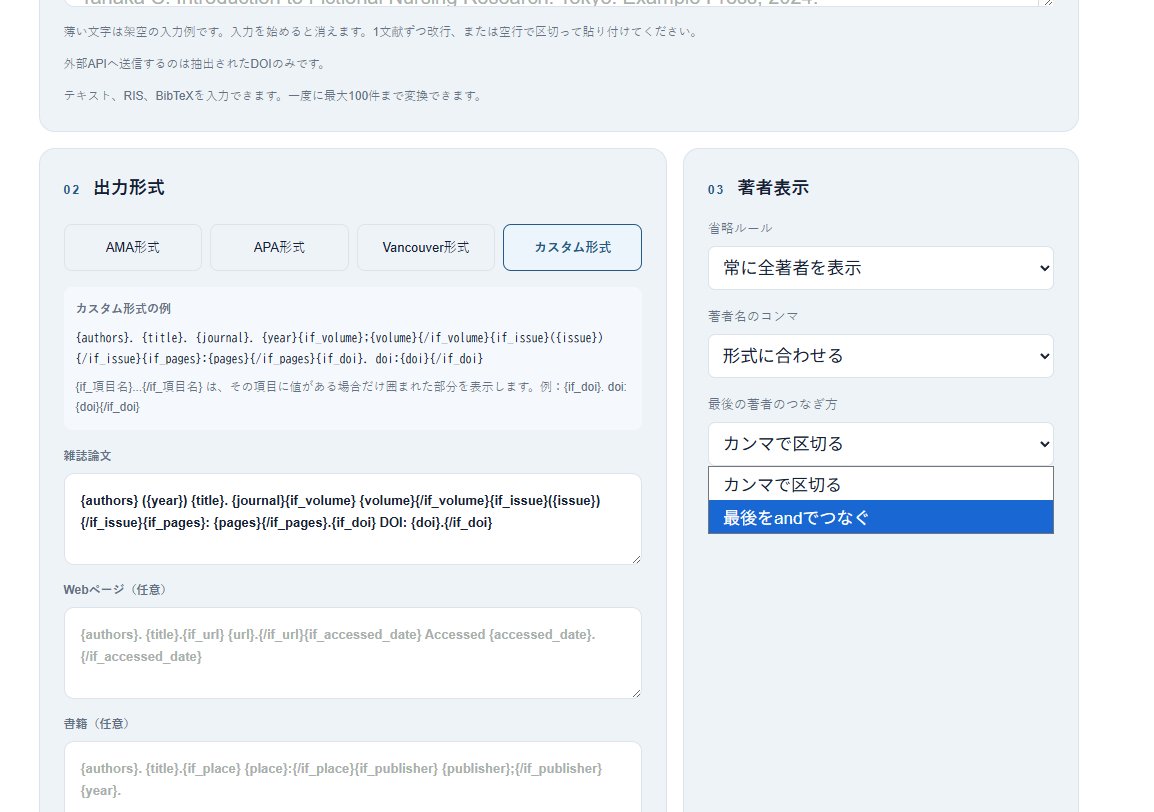Click into the 書籍 template textarea
Viewport: 1154px width, 812px height.
(353, 777)
